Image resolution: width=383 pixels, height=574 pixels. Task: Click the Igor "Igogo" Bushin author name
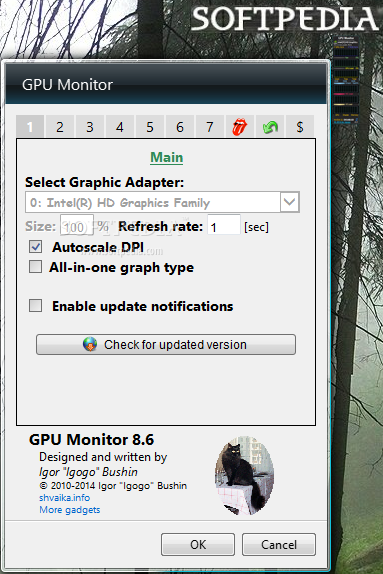click(x=88, y=472)
